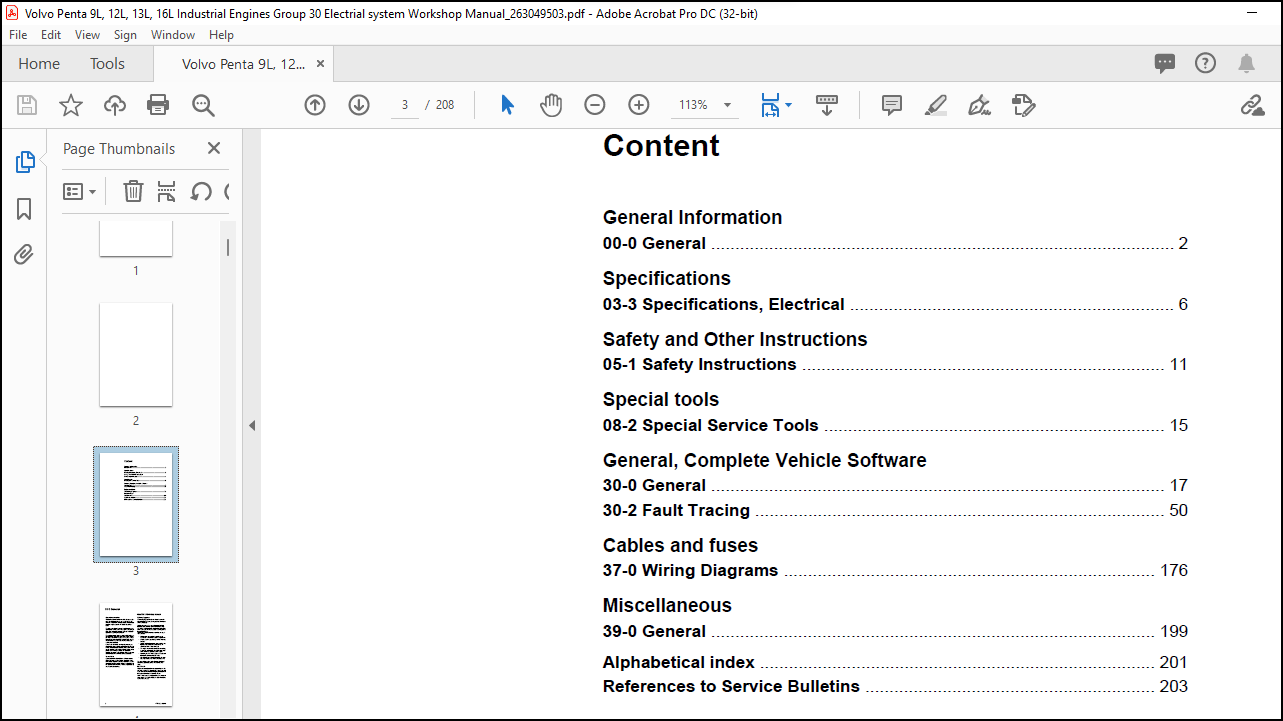Click the stamp tool icon
The image size is (1283, 721).
point(1023,105)
